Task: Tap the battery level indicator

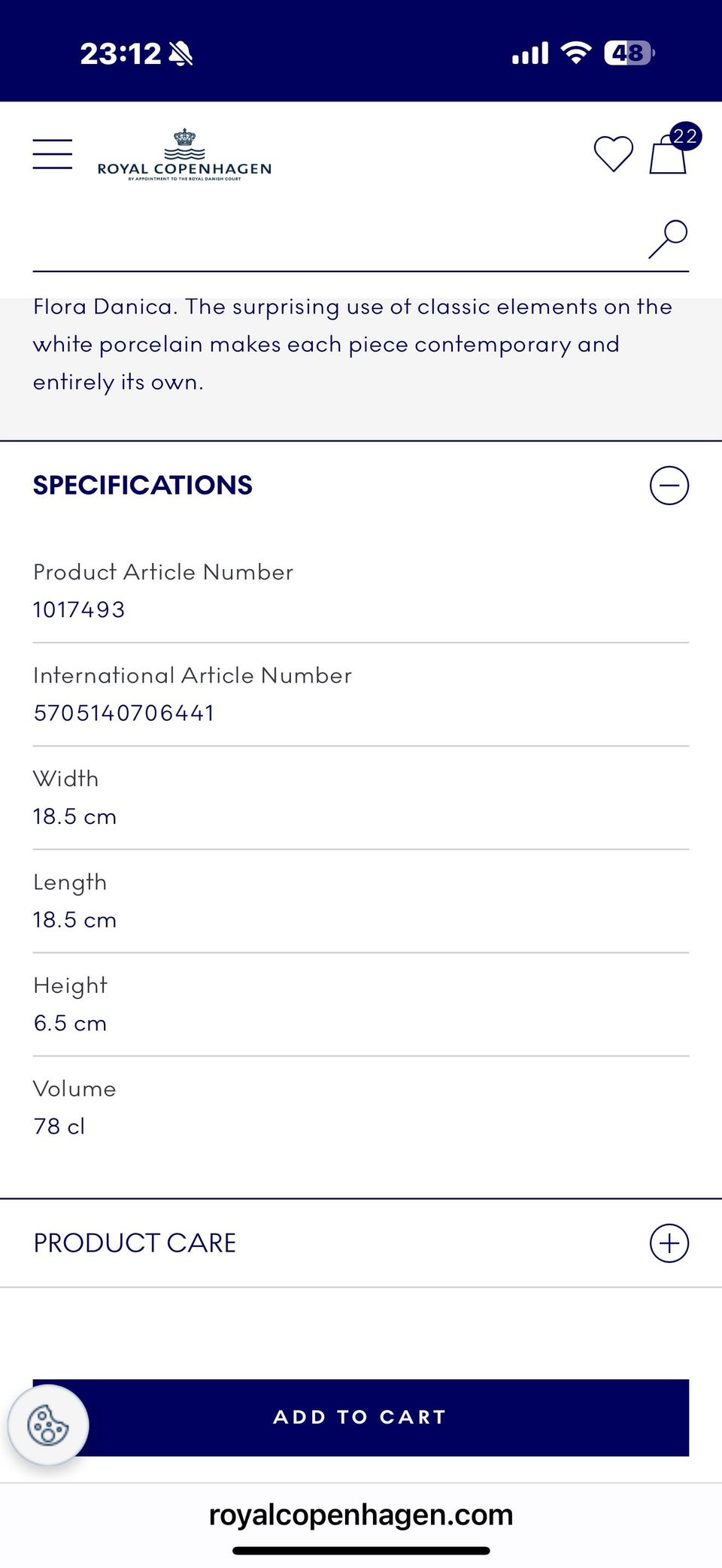Action: (x=629, y=53)
